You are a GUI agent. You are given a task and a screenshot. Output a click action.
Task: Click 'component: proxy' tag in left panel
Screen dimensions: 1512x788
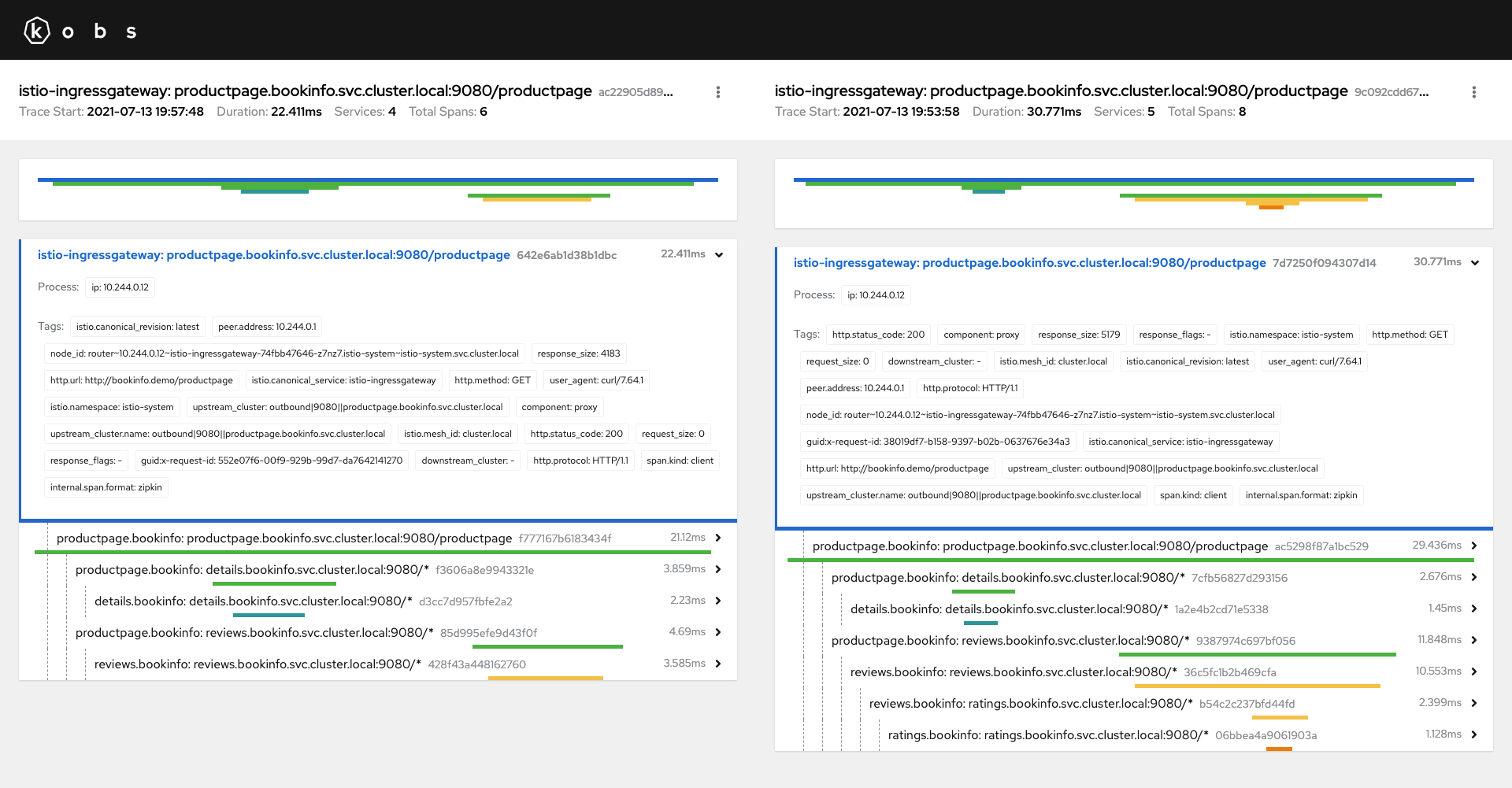(x=559, y=407)
